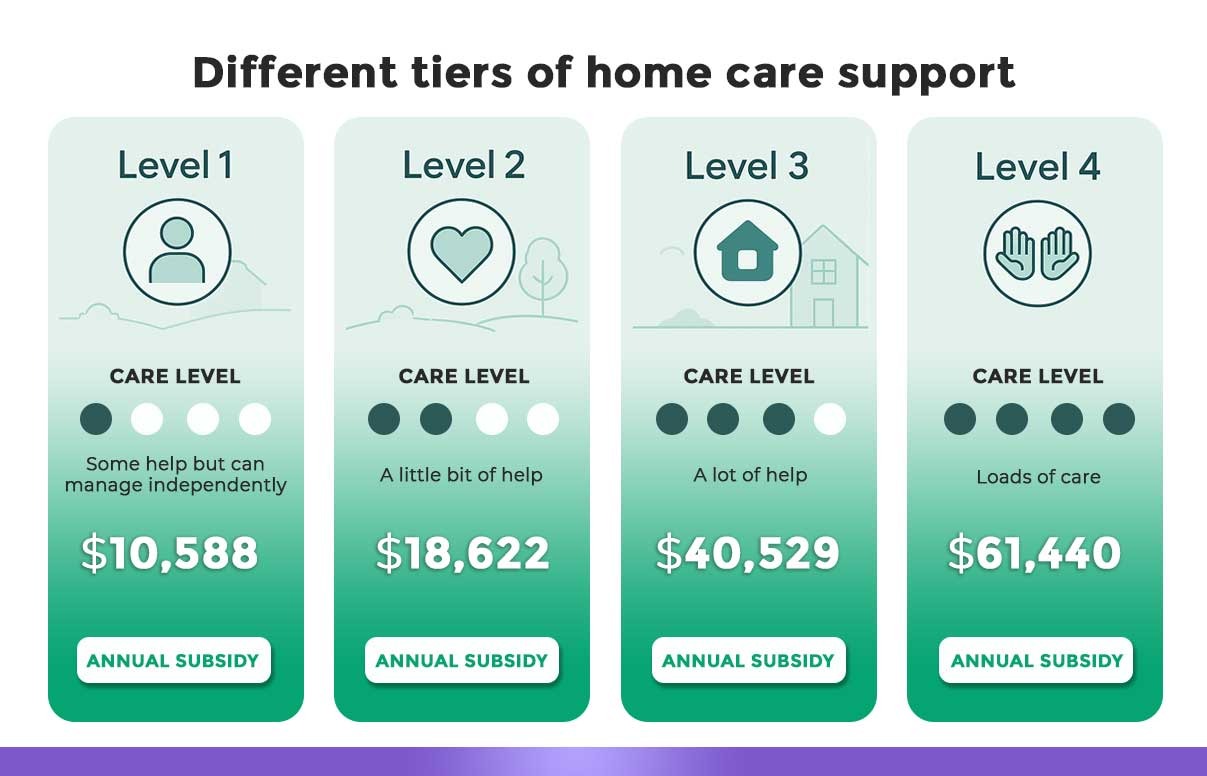This screenshot has height=776, width=1207.
Task: Click Annual Subsidy button under $10,588
Action: 174,660
